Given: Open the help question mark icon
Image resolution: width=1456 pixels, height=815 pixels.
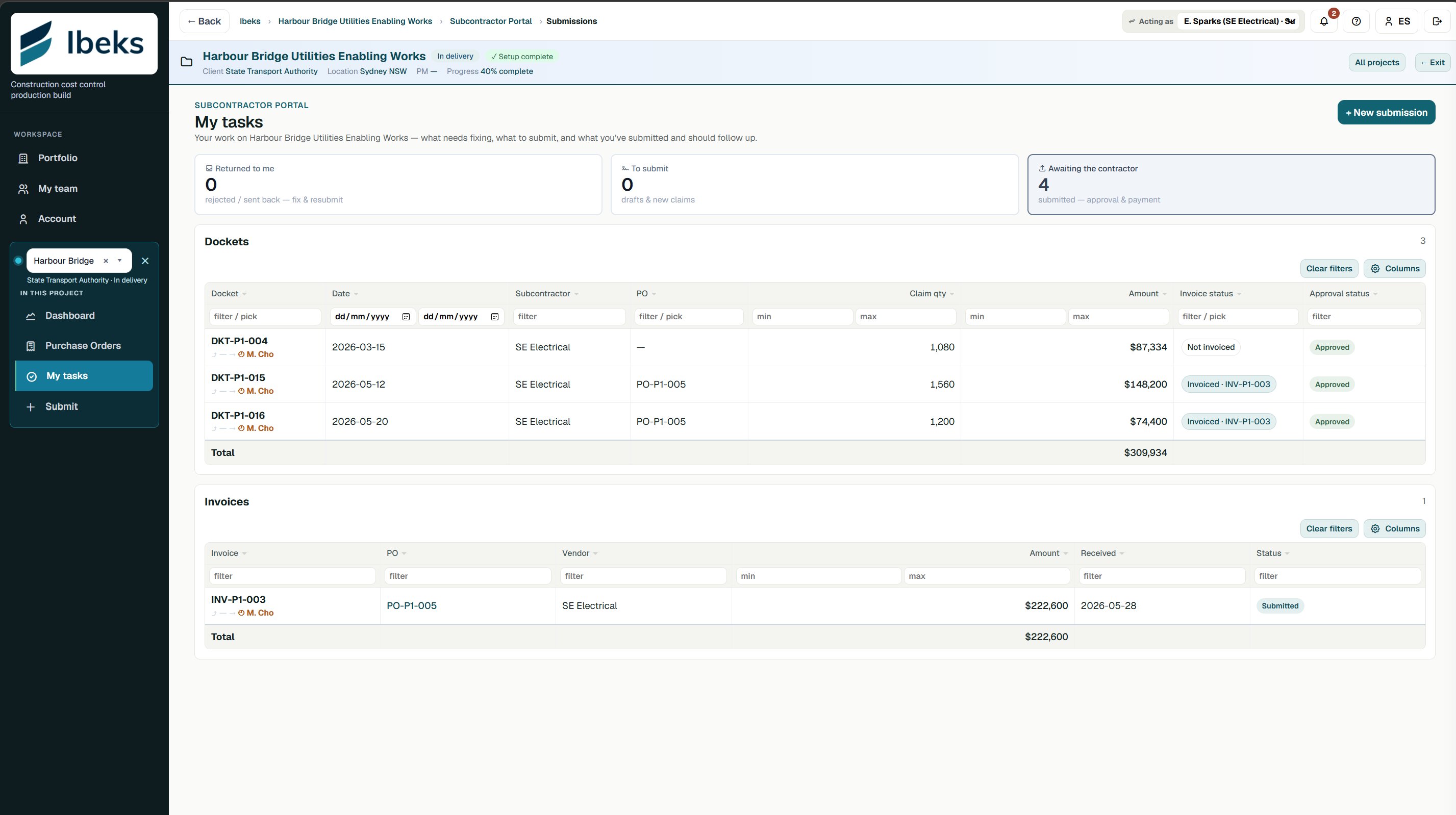Looking at the screenshot, I should (x=1356, y=21).
